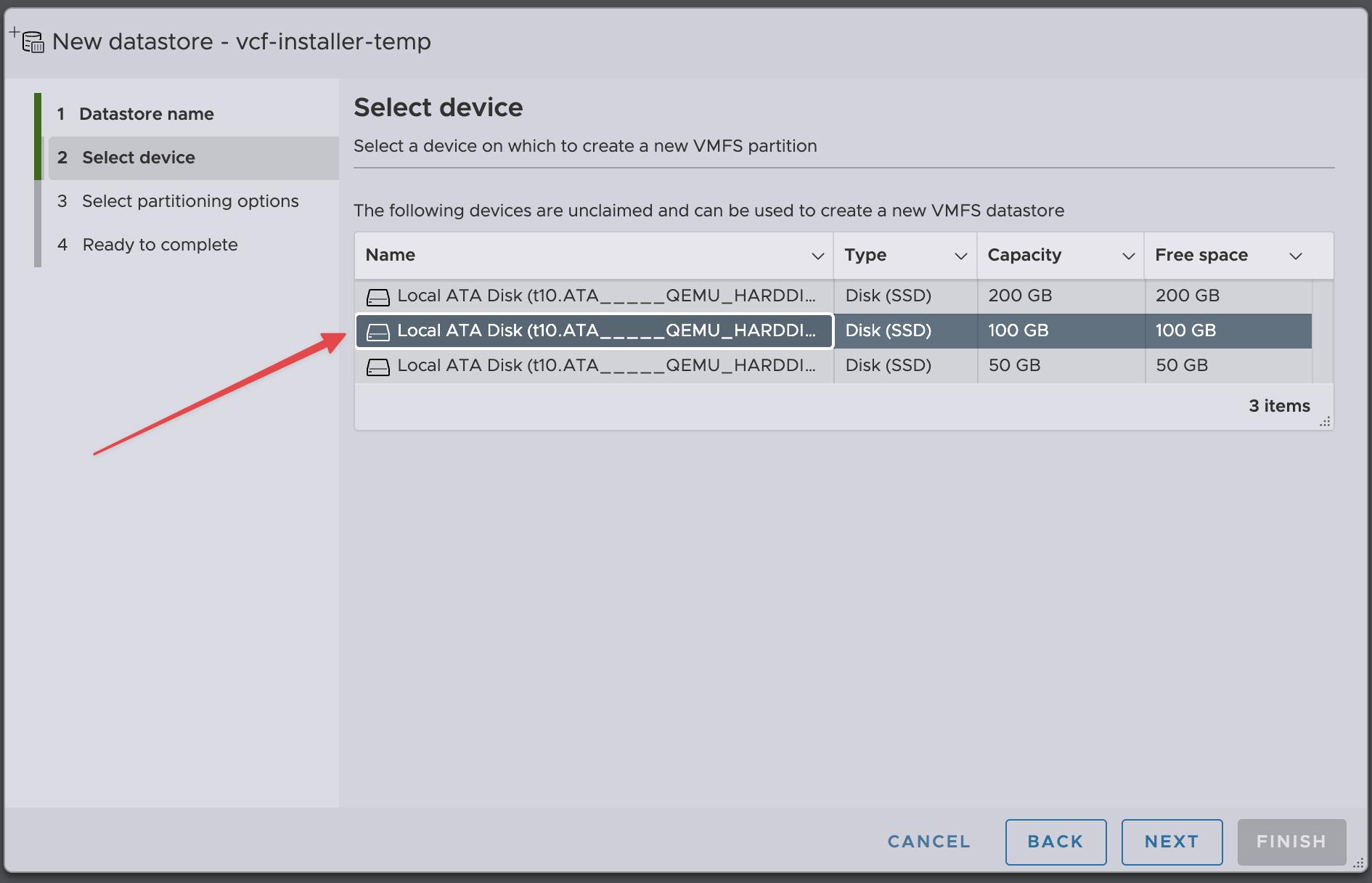Choose the 50 GB Local ATA Disk row

[x=605, y=366]
